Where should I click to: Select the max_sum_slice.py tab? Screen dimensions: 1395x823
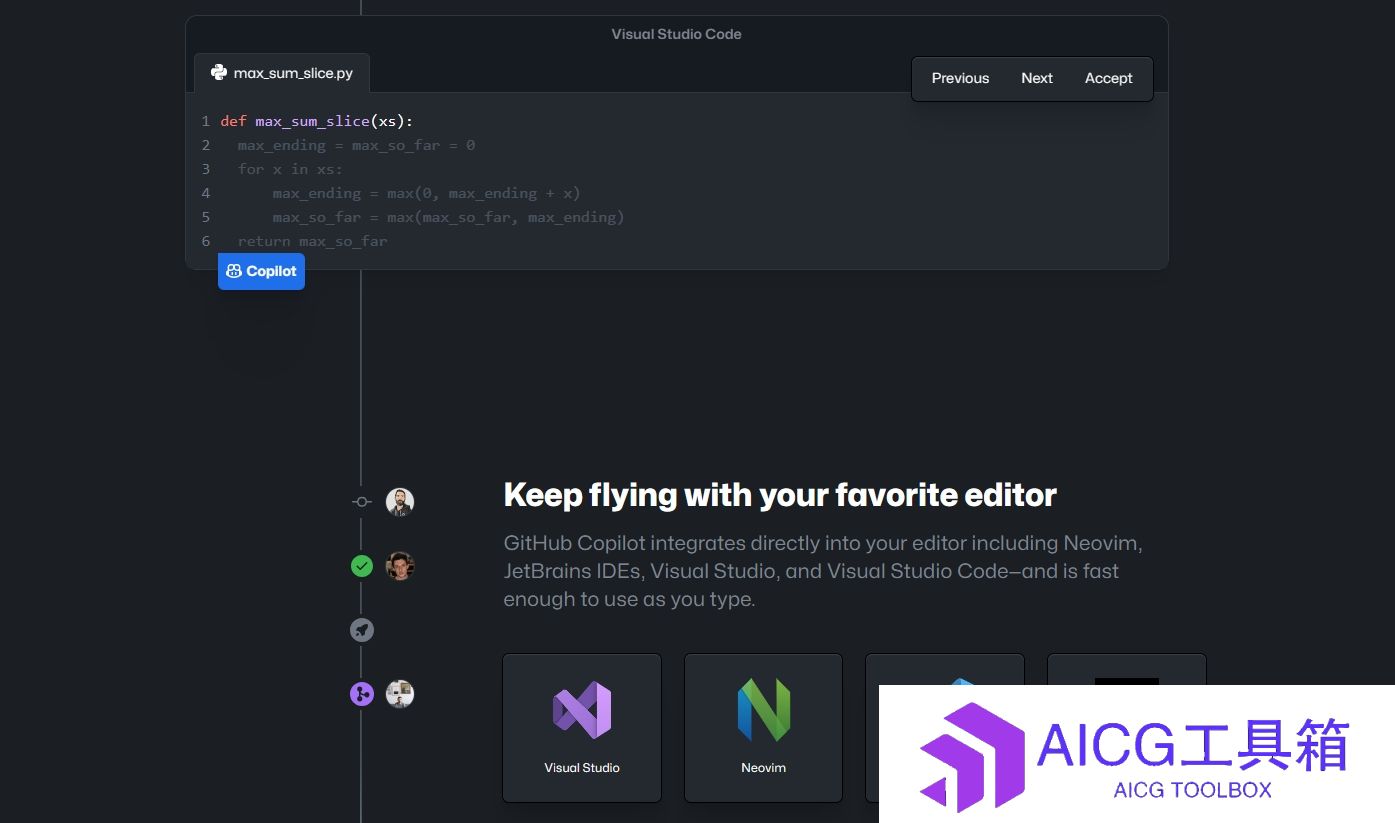tap(282, 73)
